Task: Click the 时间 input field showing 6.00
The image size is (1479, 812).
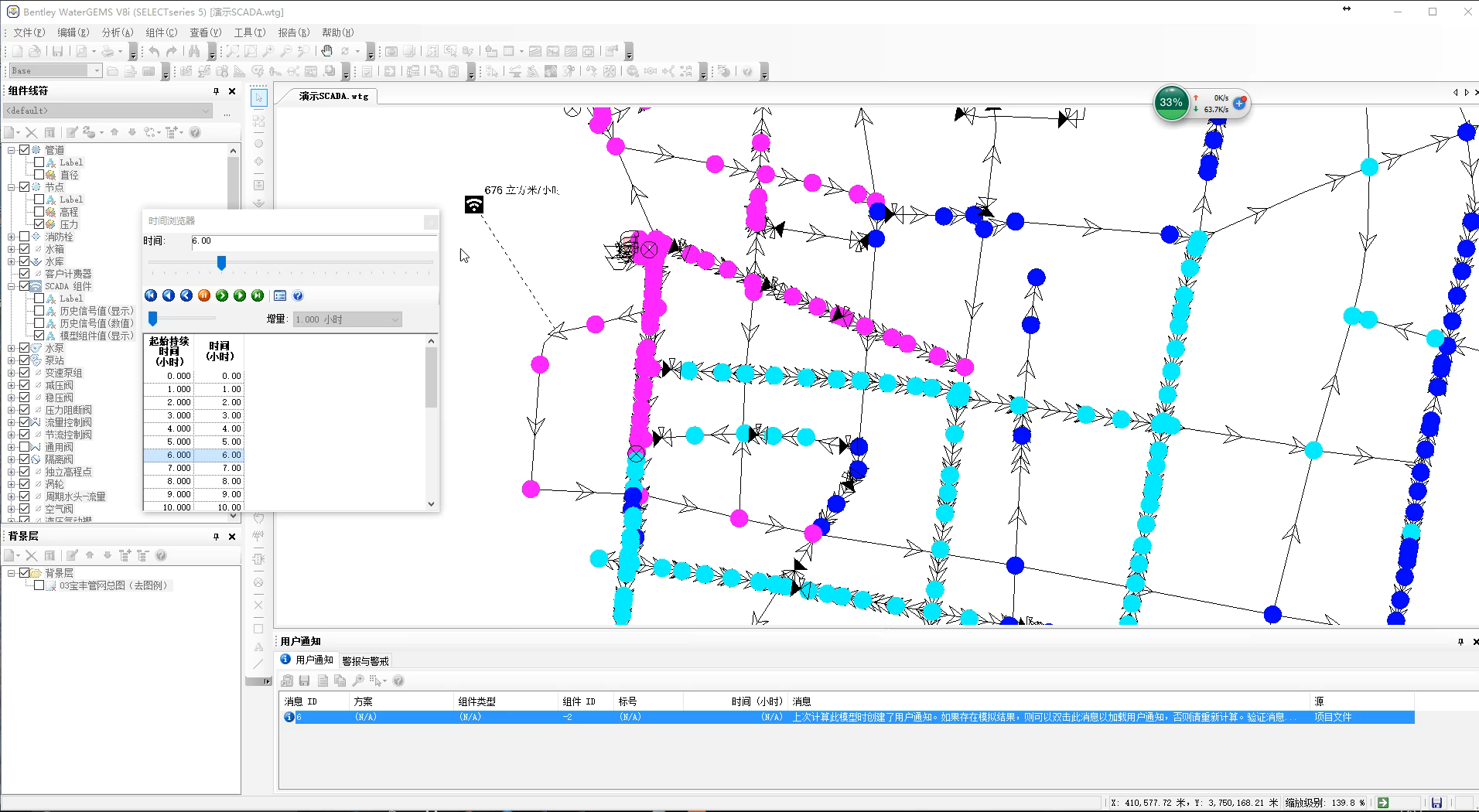Action: pyautogui.click(x=313, y=241)
